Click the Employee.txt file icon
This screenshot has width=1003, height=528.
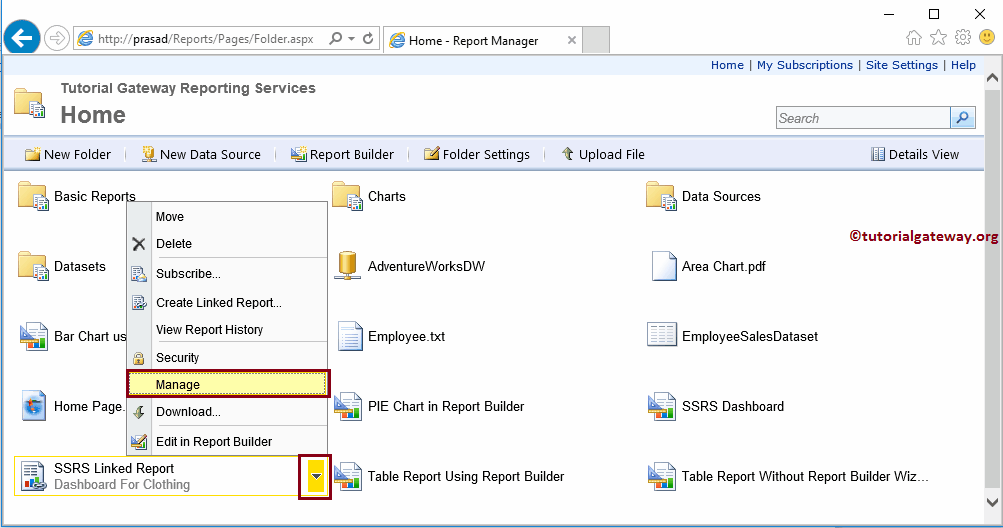(x=350, y=337)
